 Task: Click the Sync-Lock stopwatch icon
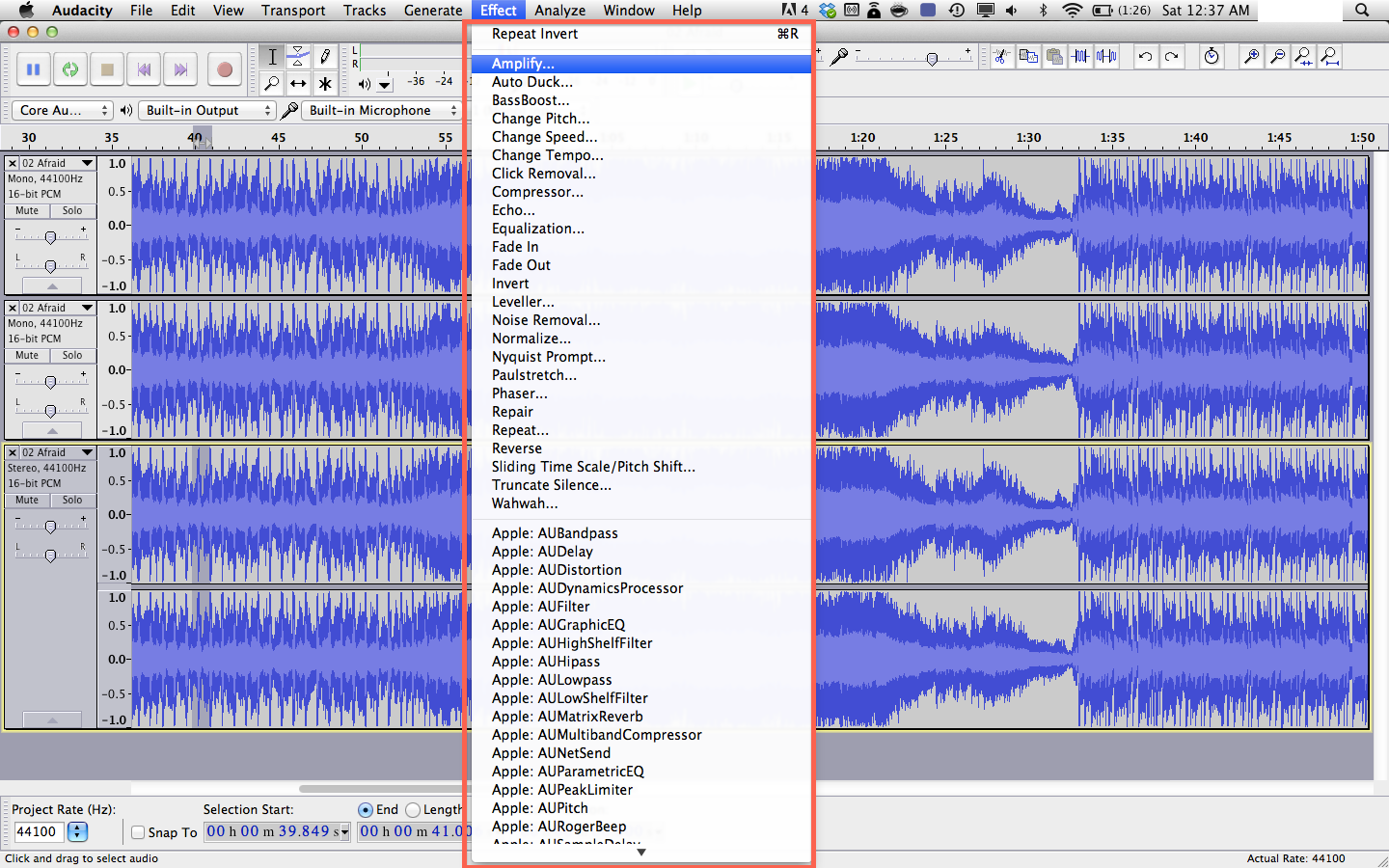point(1212,57)
